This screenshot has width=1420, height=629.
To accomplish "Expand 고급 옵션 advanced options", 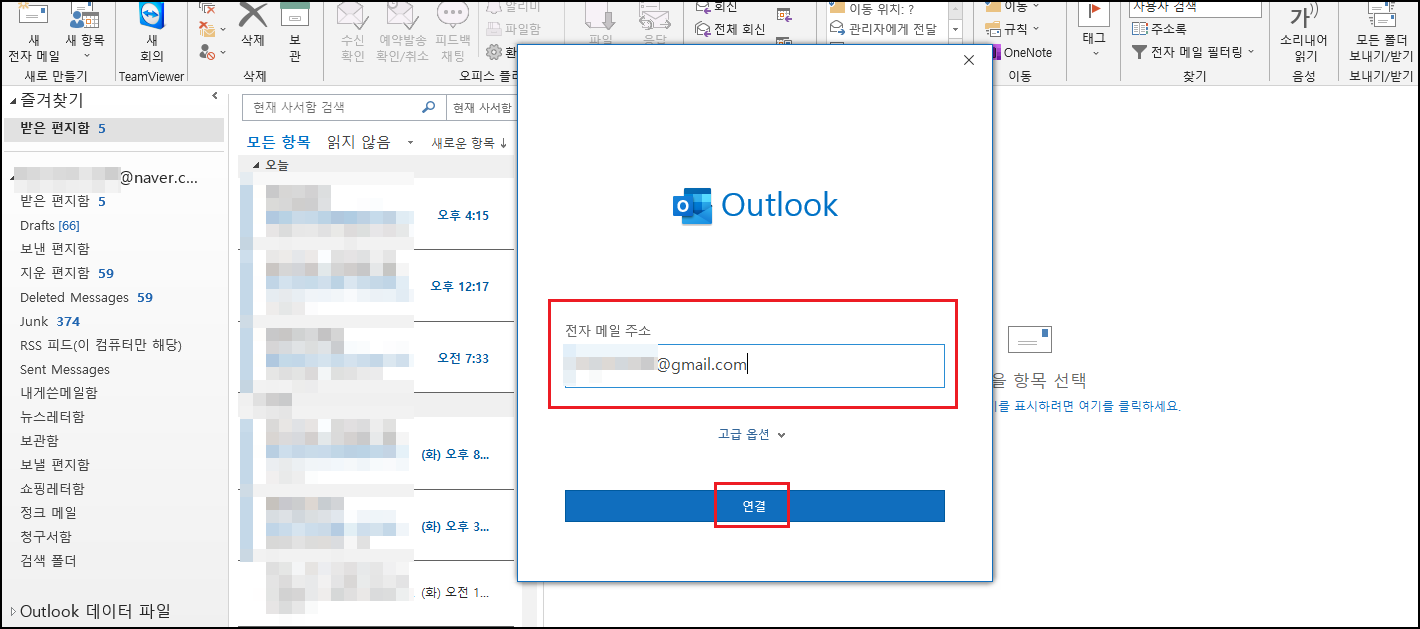I will [x=752, y=435].
